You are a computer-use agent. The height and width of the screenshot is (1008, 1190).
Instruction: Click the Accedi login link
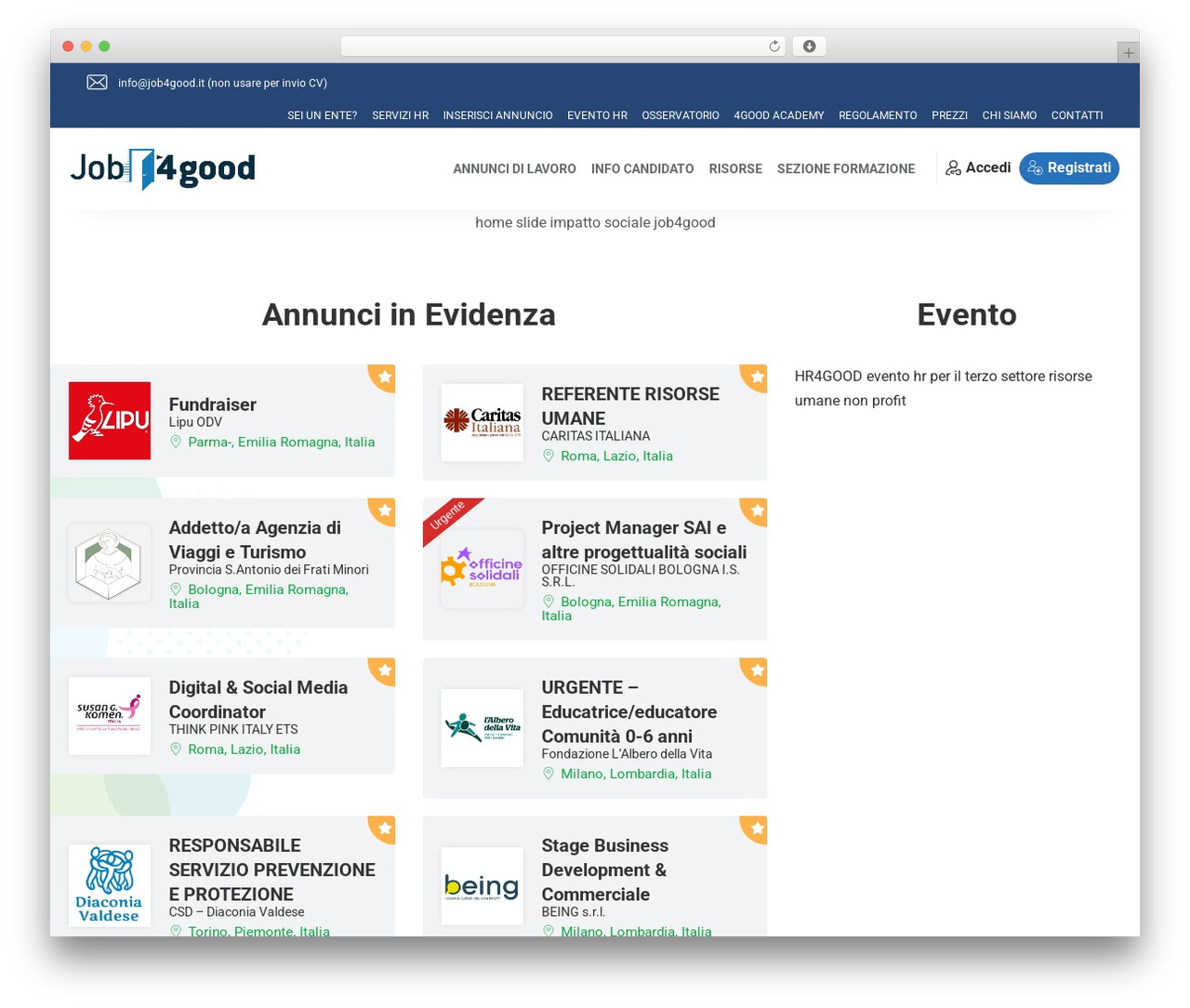pyautogui.click(x=978, y=167)
